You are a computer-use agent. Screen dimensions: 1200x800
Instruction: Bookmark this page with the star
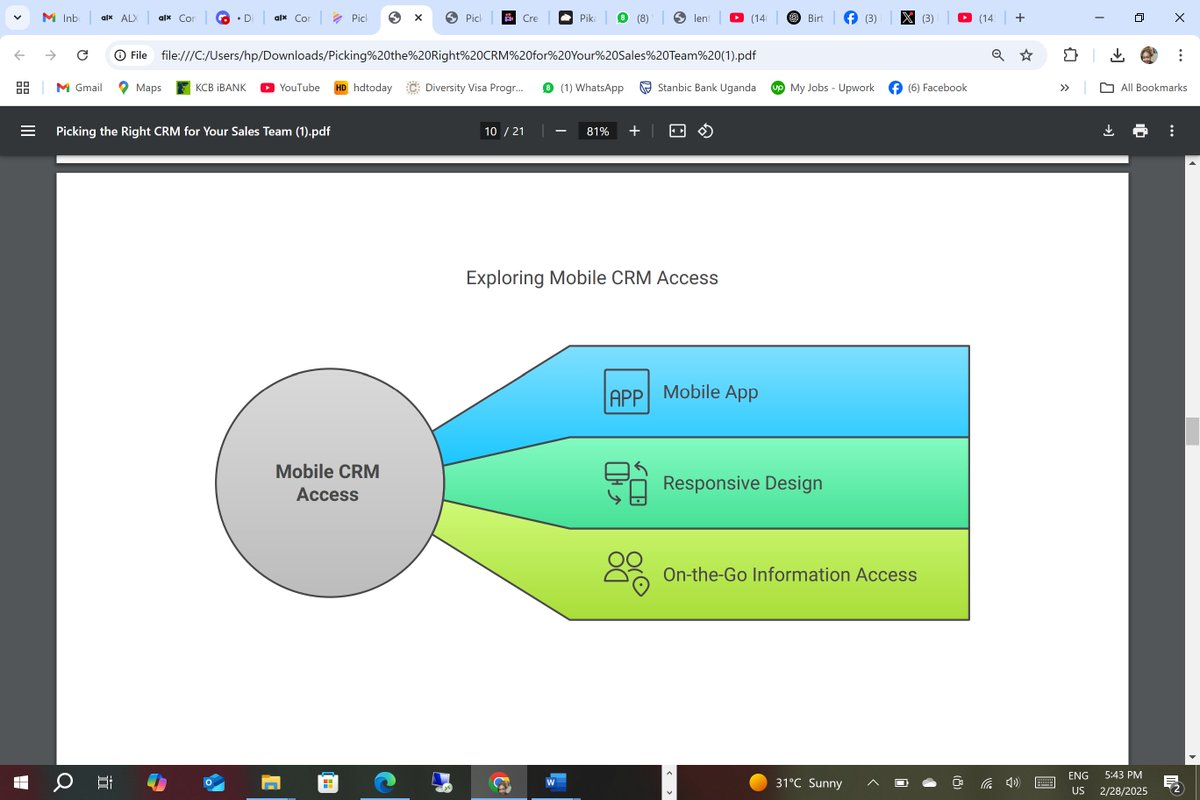point(1026,55)
